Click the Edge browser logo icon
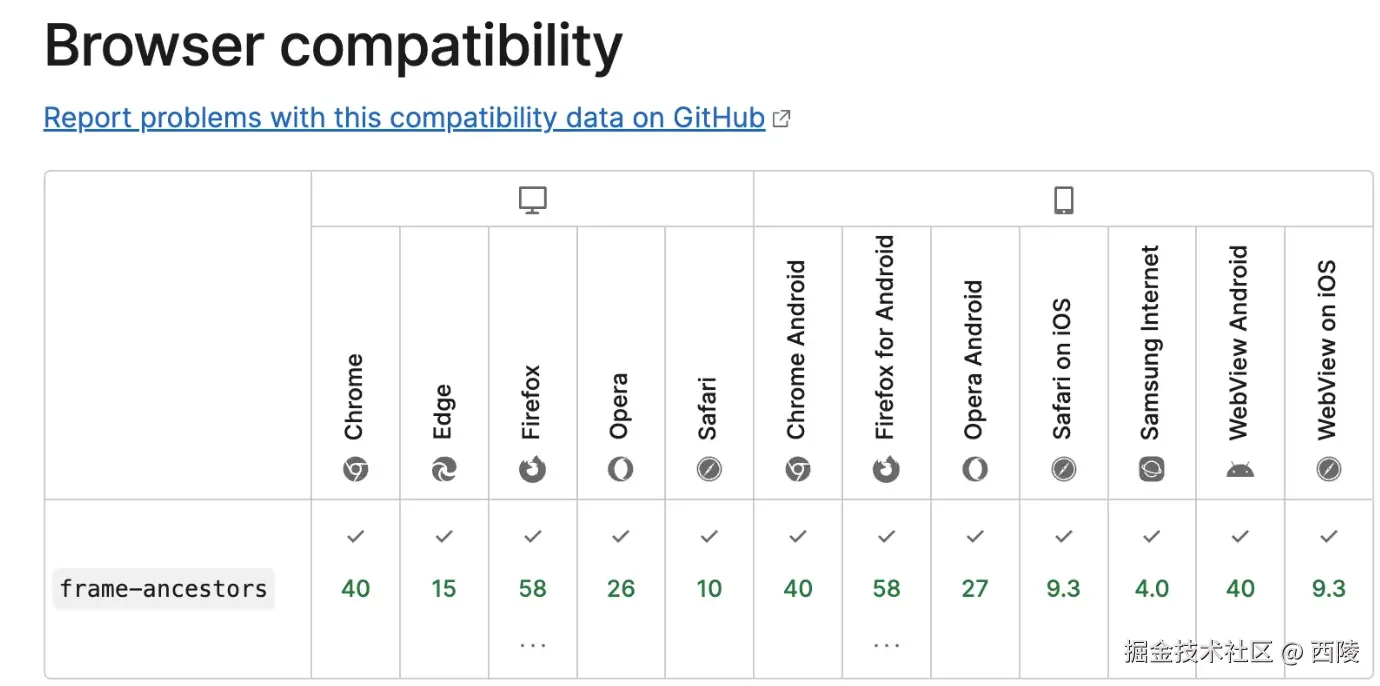Viewport: 1380px width, 686px height. tap(444, 469)
